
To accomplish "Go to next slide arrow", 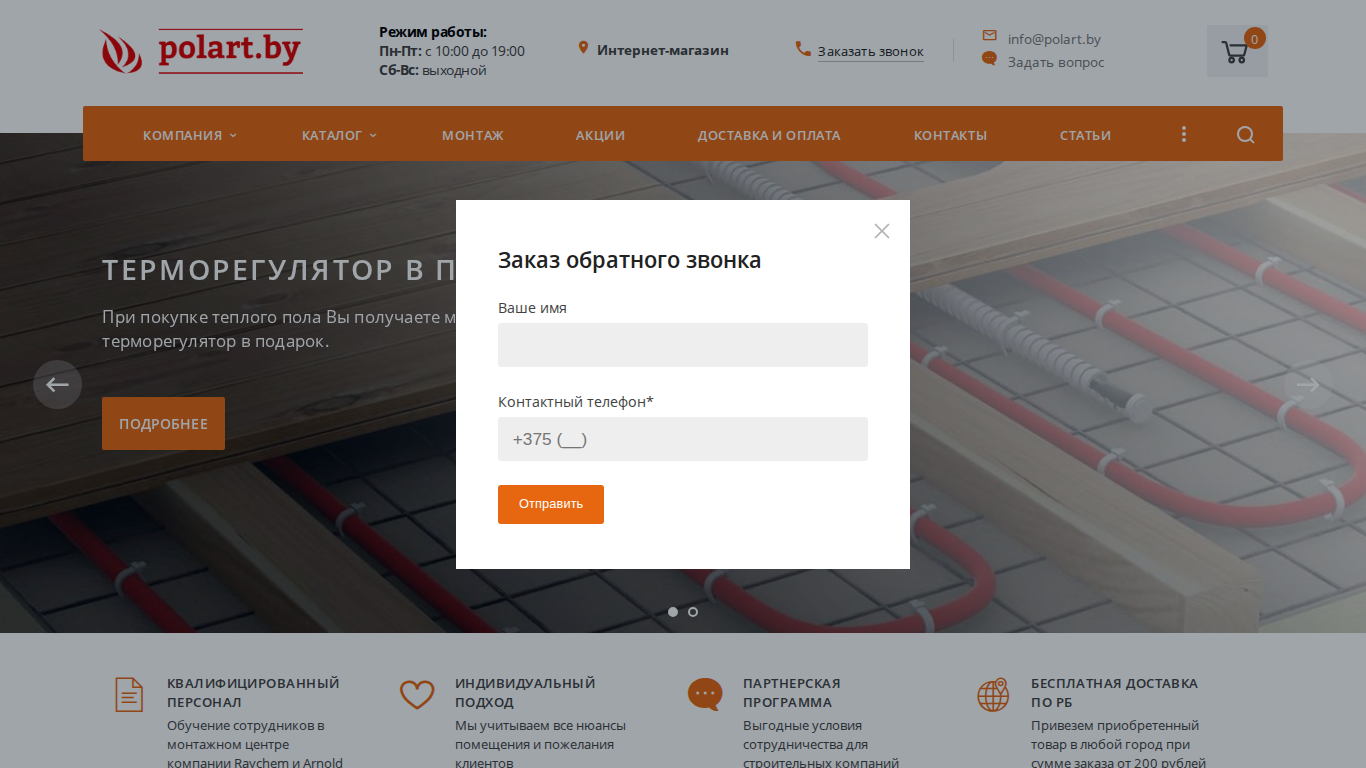I will point(1308,385).
